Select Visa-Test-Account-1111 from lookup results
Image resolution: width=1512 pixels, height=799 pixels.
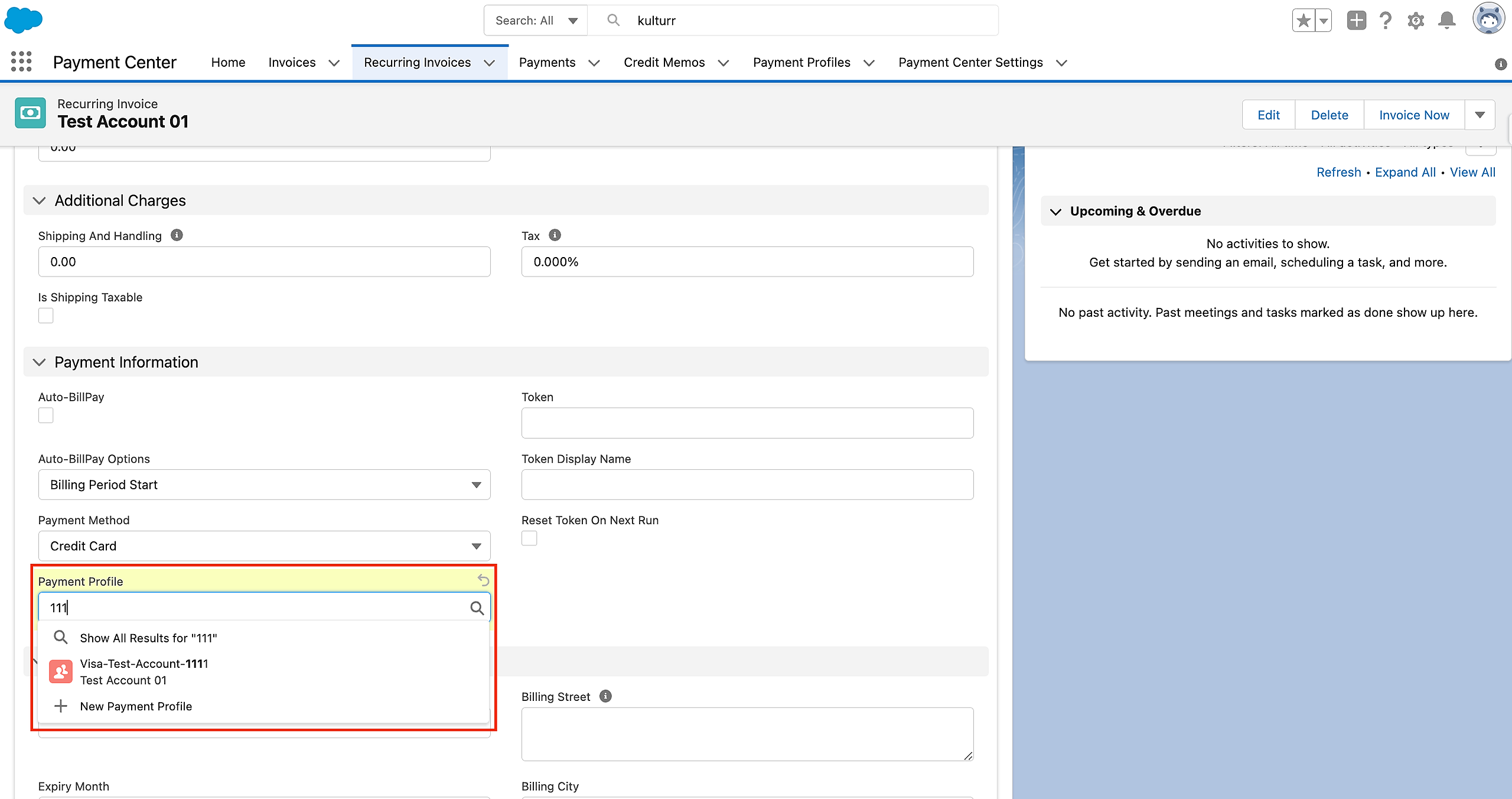[144, 672]
